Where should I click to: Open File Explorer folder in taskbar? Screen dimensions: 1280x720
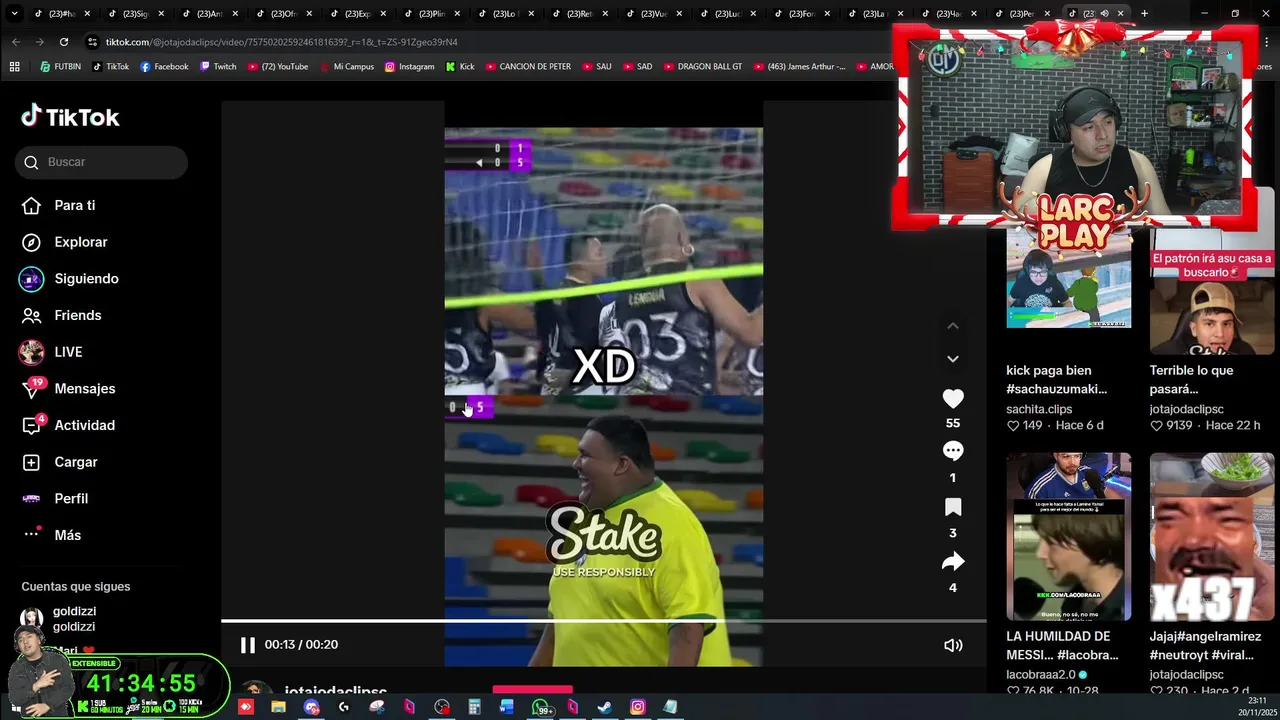(x=278, y=707)
